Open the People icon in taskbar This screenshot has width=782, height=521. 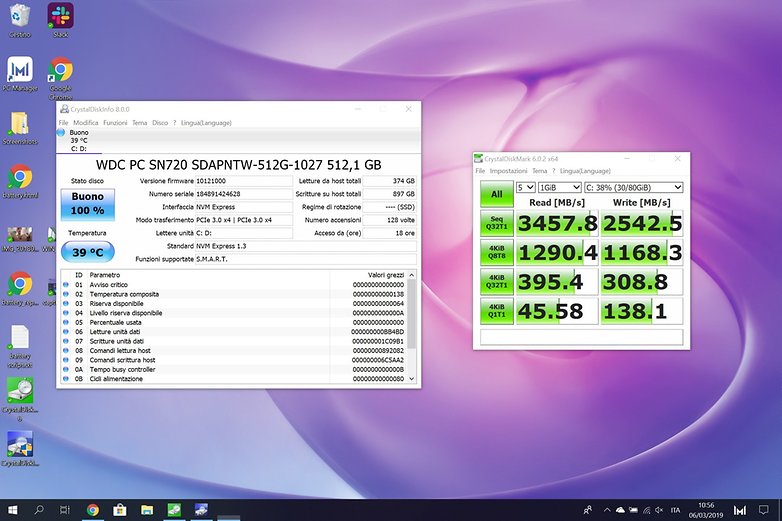[588, 510]
